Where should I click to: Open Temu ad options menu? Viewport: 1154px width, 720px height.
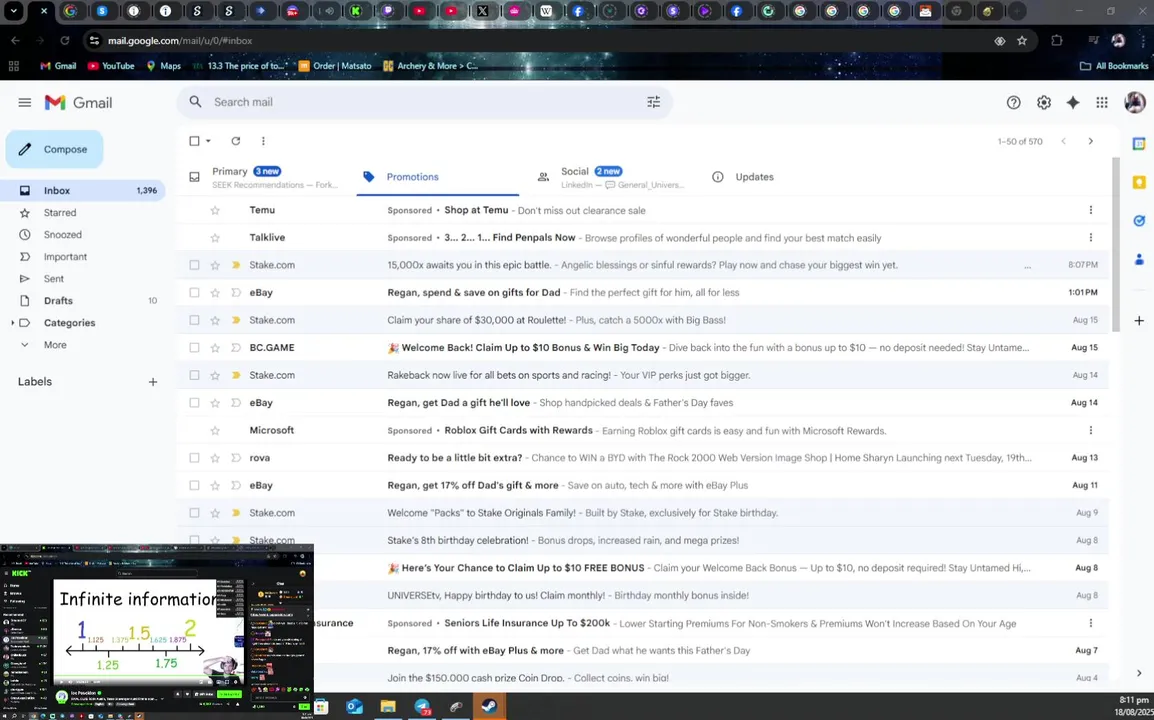(1091, 210)
